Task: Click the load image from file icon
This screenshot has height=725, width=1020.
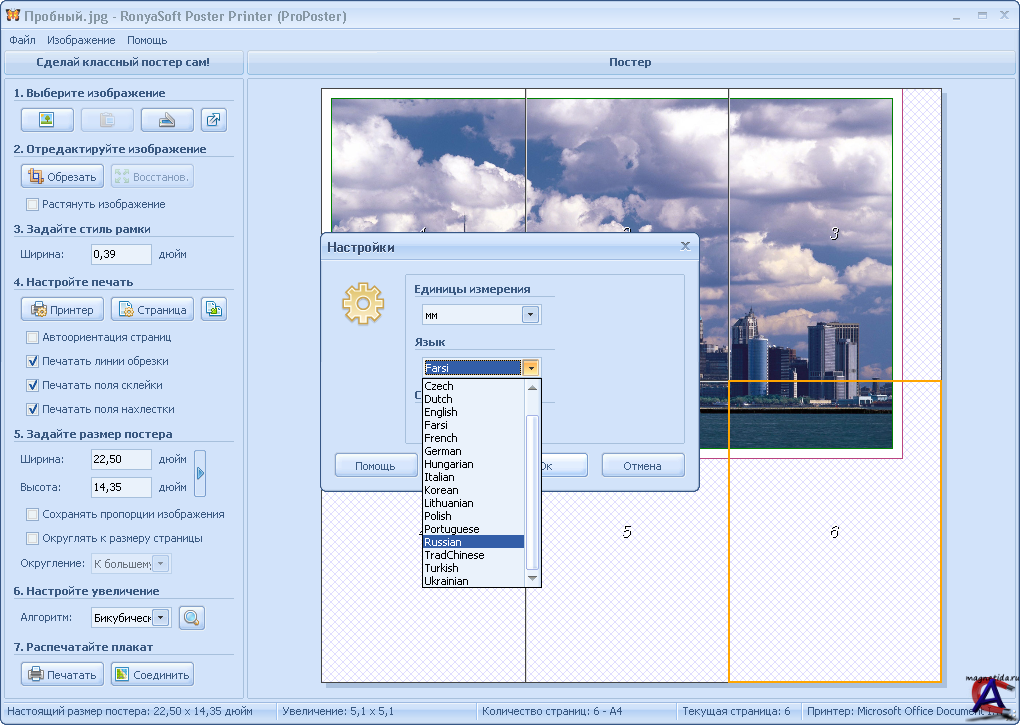Action: click(x=46, y=120)
